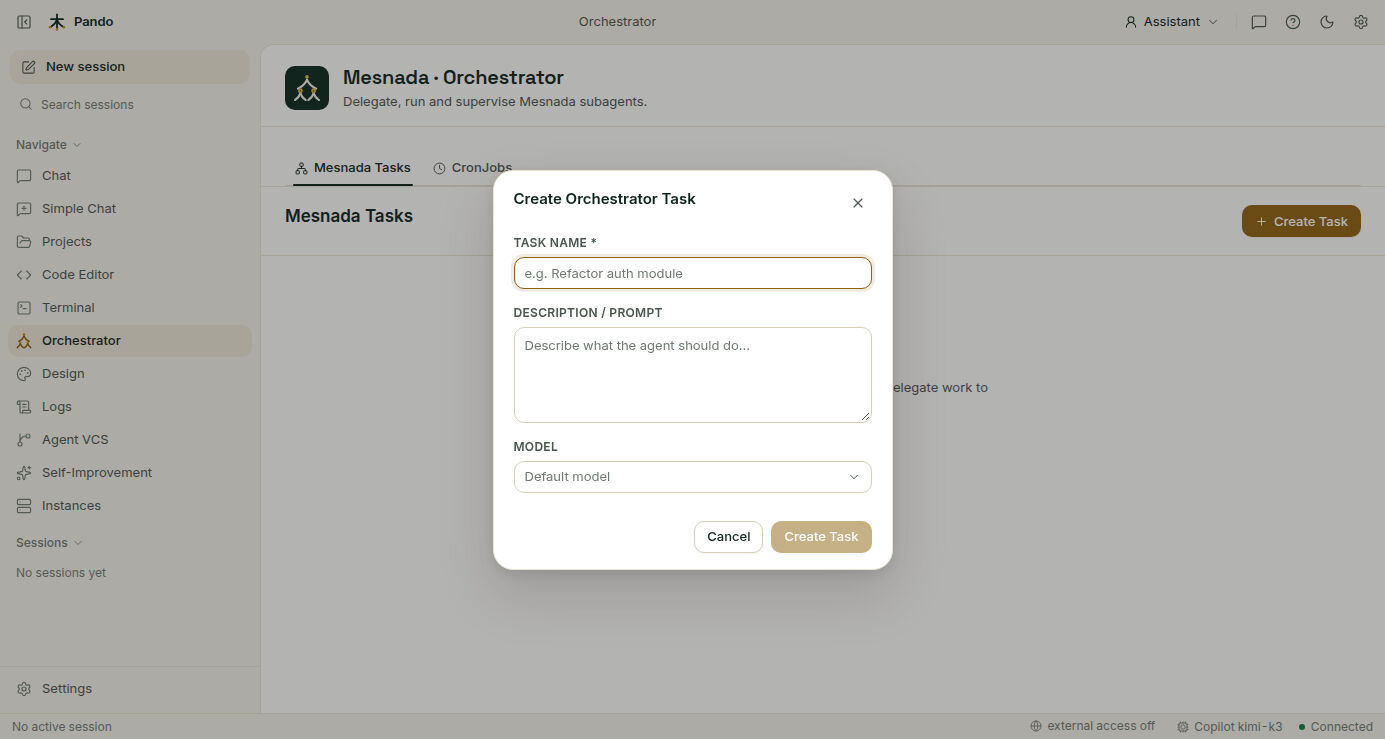Click the new session pencil icon

pos(28,67)
